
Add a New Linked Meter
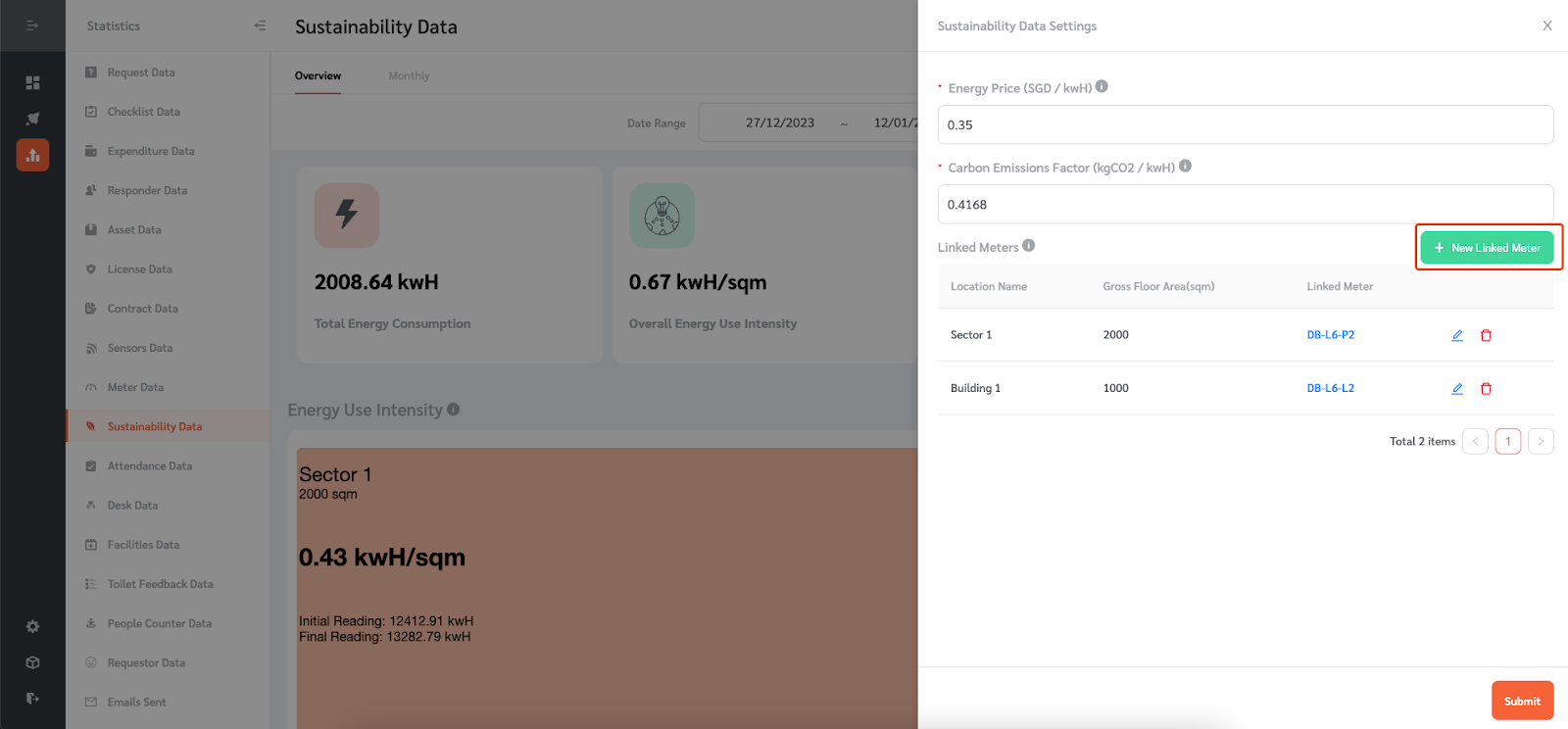[x=1487, y=248]
